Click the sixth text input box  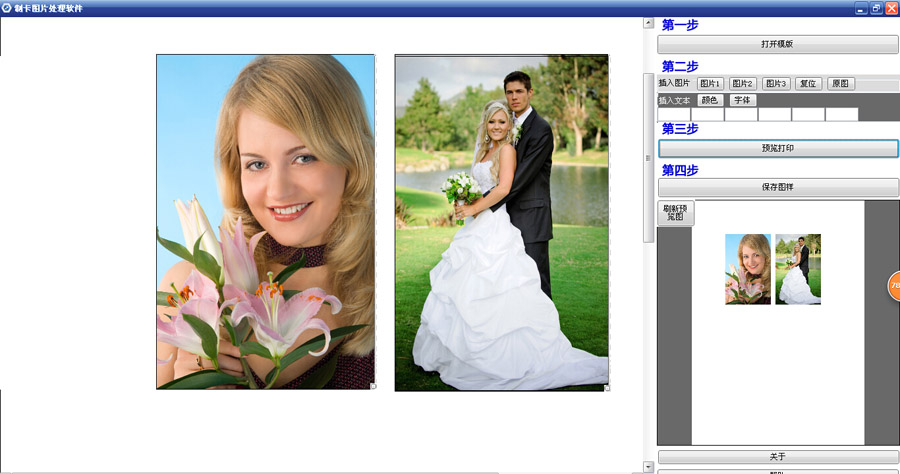tap(841, 114)
